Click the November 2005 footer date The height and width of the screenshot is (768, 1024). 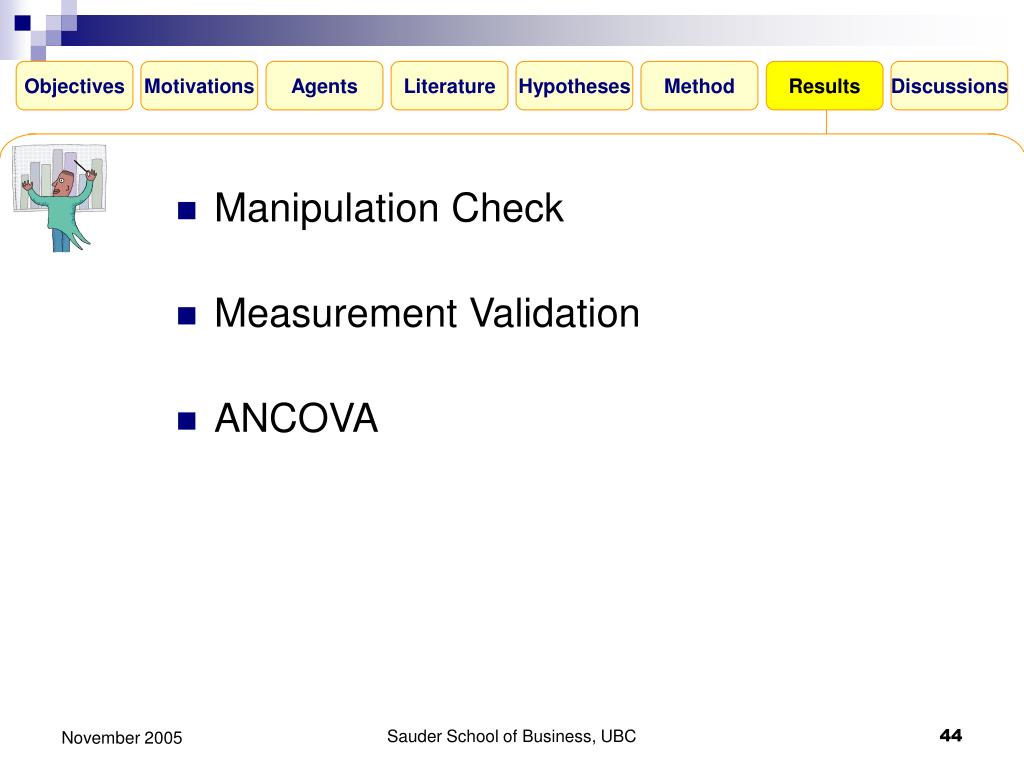coord(121,738)
